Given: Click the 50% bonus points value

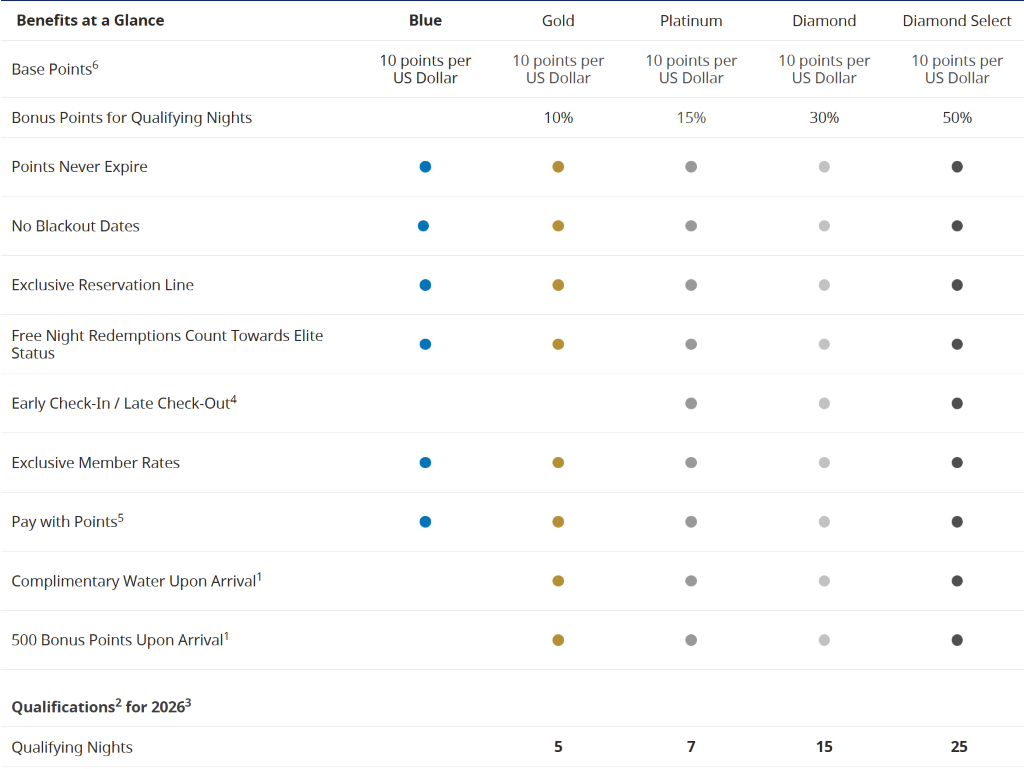Looking at the screenshot, I should tap(957, 117).
